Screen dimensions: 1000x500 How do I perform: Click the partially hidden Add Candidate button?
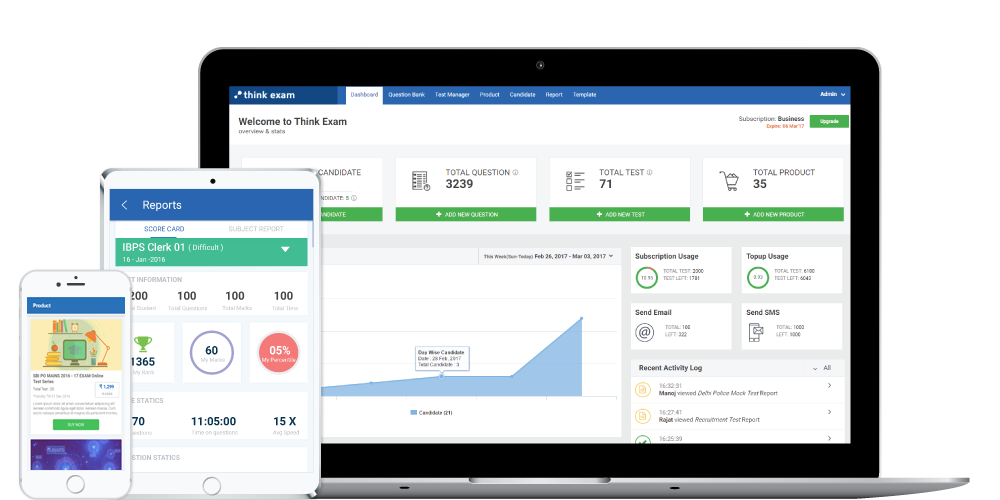[x=349, y=215]
